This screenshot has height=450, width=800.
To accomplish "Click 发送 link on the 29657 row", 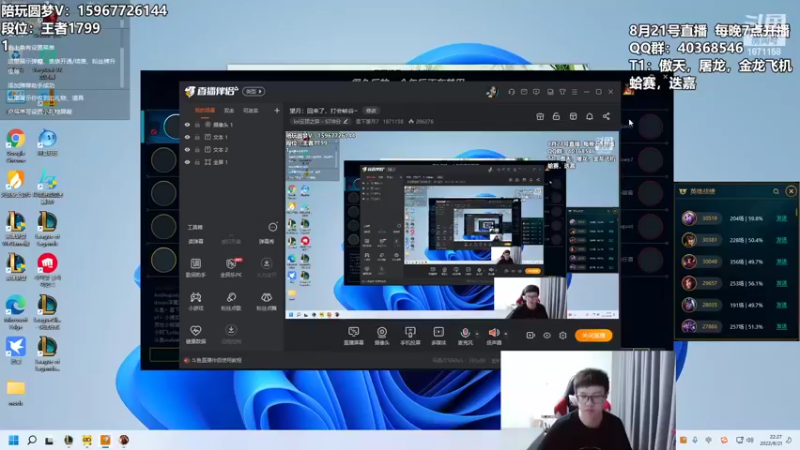I will (781, 283).
